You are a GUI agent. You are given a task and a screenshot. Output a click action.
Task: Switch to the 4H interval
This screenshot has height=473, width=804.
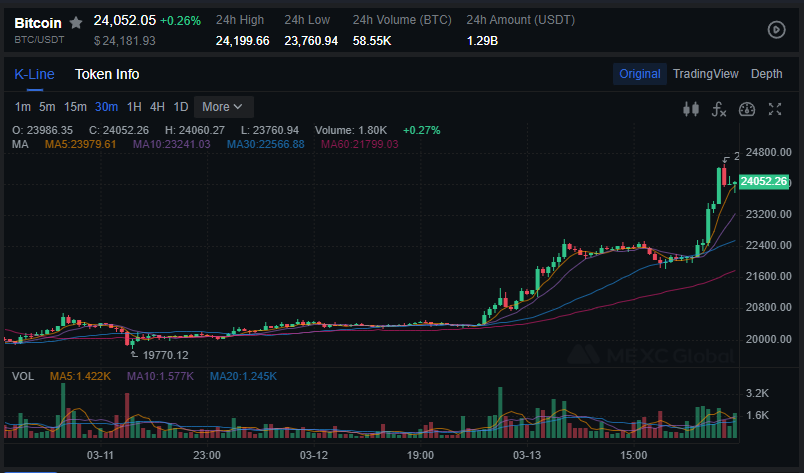(x=157, y=107)
